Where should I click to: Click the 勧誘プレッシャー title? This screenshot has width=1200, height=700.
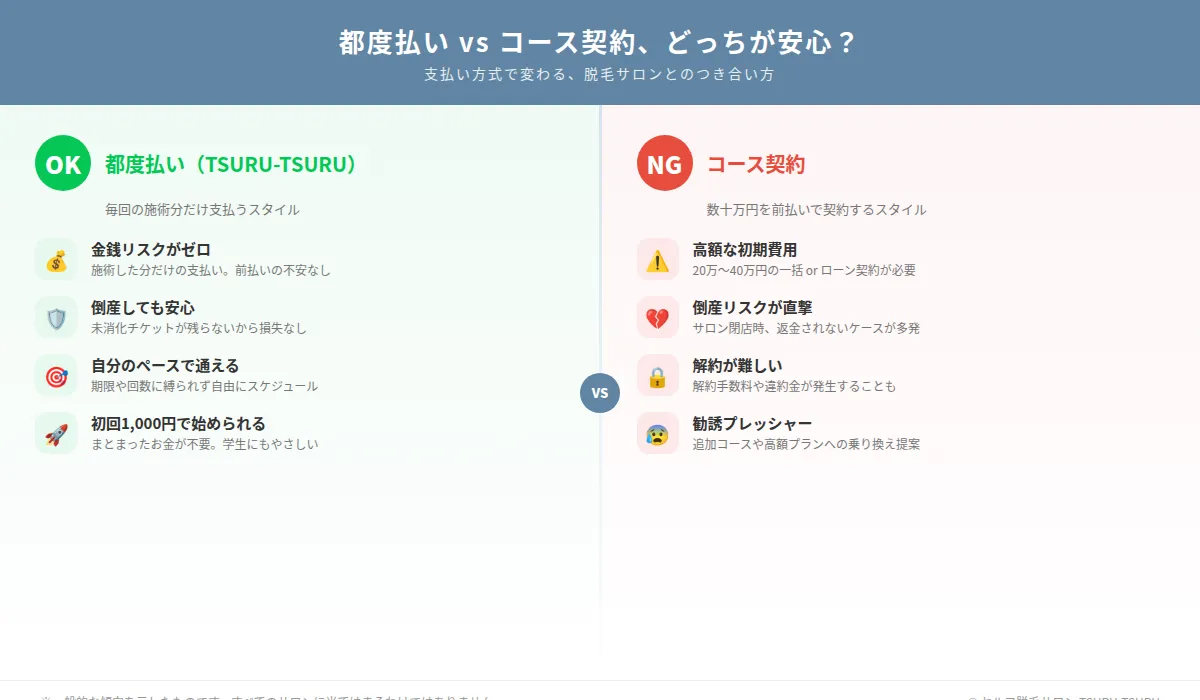click(x=752, y=424)
